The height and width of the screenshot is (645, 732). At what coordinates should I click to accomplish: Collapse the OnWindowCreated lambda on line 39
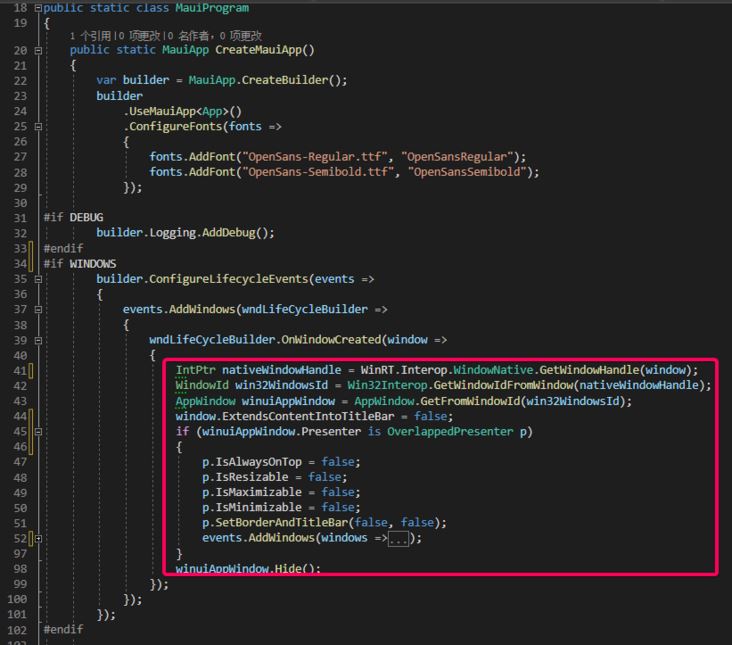point(38,340)
